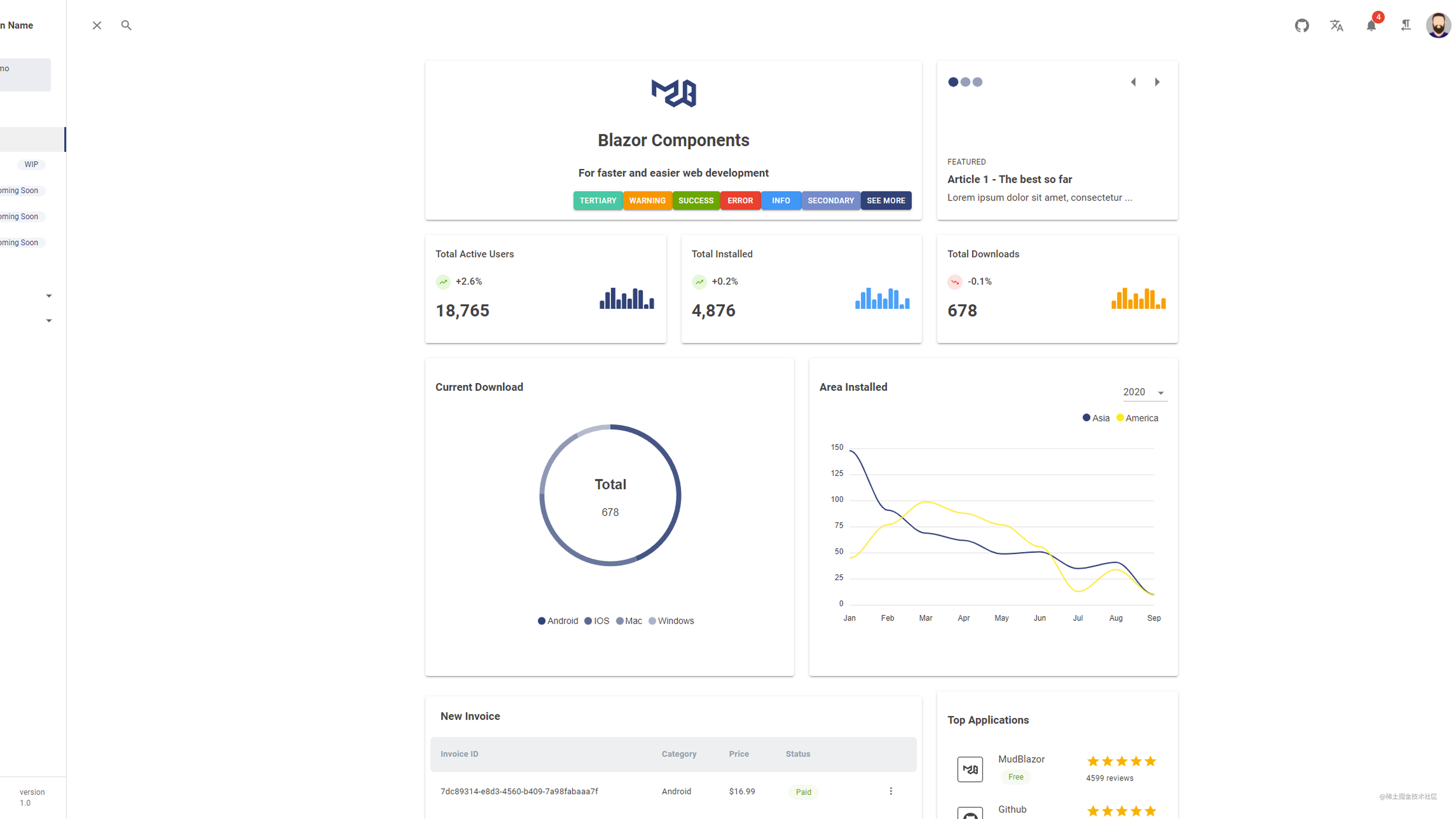
Task: Click the WARNING button under Blazor Components
Action: (647, 200)
